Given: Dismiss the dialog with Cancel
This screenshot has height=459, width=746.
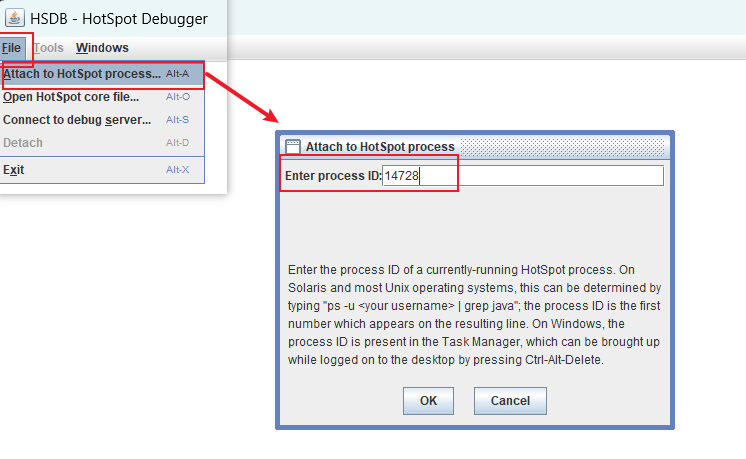Looking at the screenshot, I should (510, 400).
